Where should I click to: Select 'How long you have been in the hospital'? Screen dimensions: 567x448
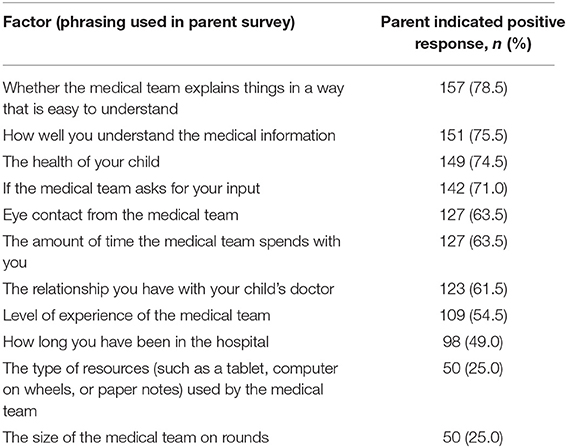(136, 342)
